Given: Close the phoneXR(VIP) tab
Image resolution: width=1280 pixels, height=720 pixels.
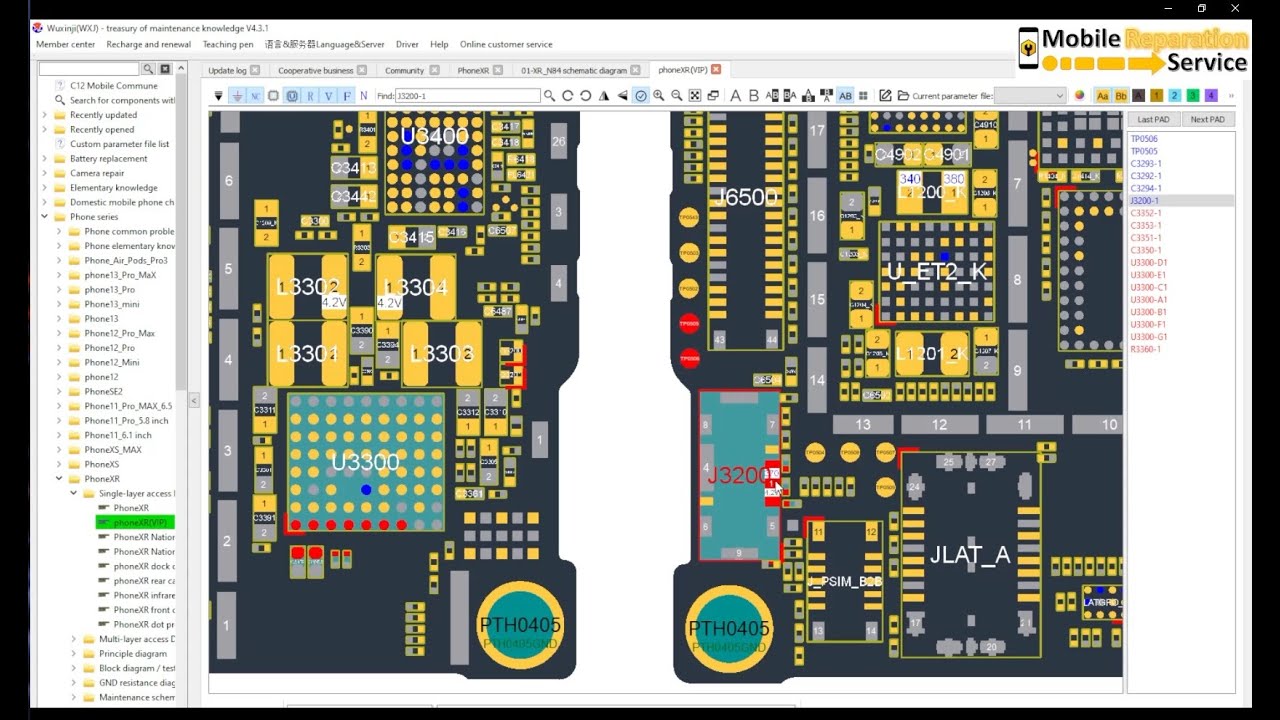Looking at the screenshot, I should point(716,70).
